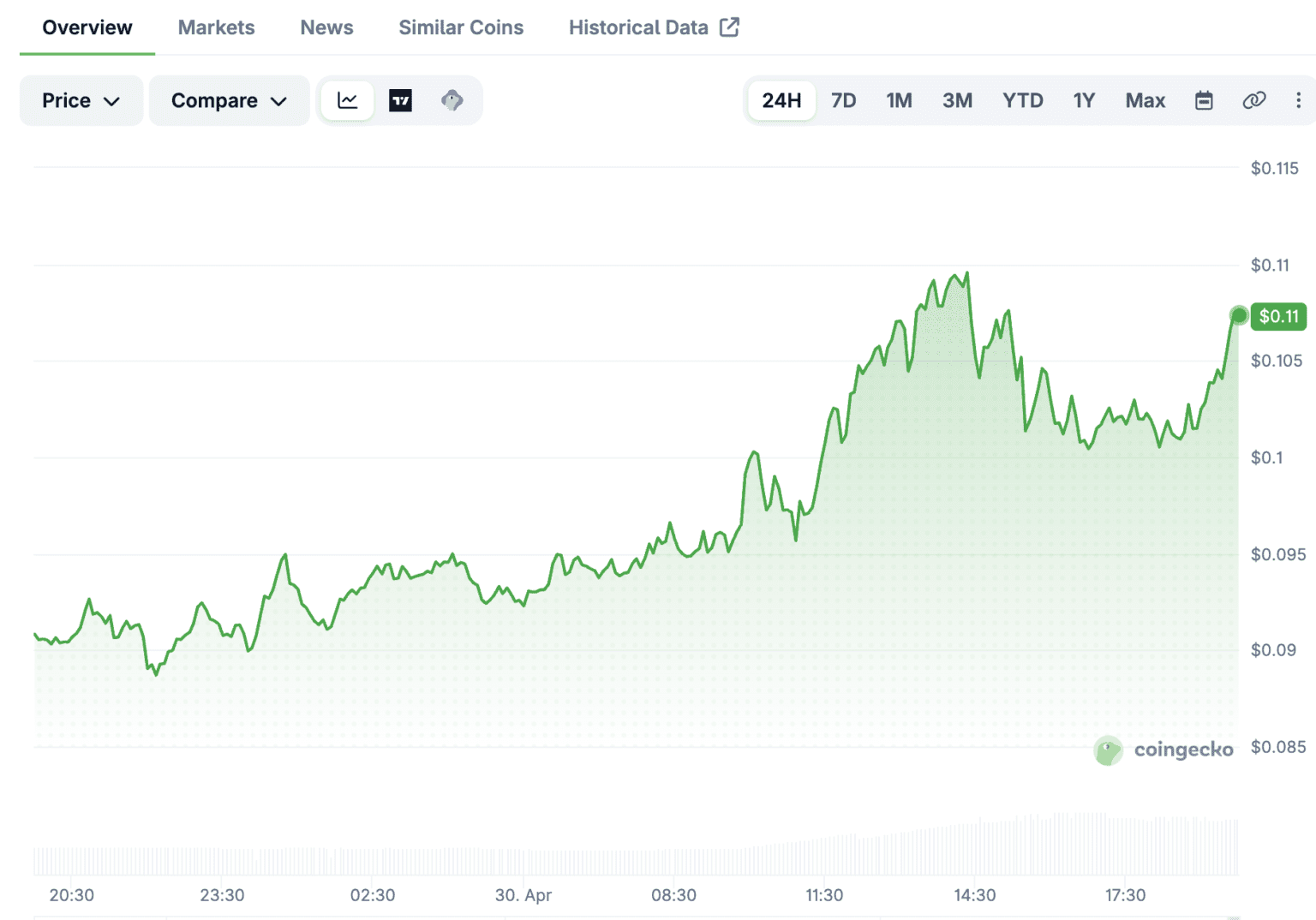Expand the Price dropdown
This screenshot has width=1316, height=920.
point(81,100)
